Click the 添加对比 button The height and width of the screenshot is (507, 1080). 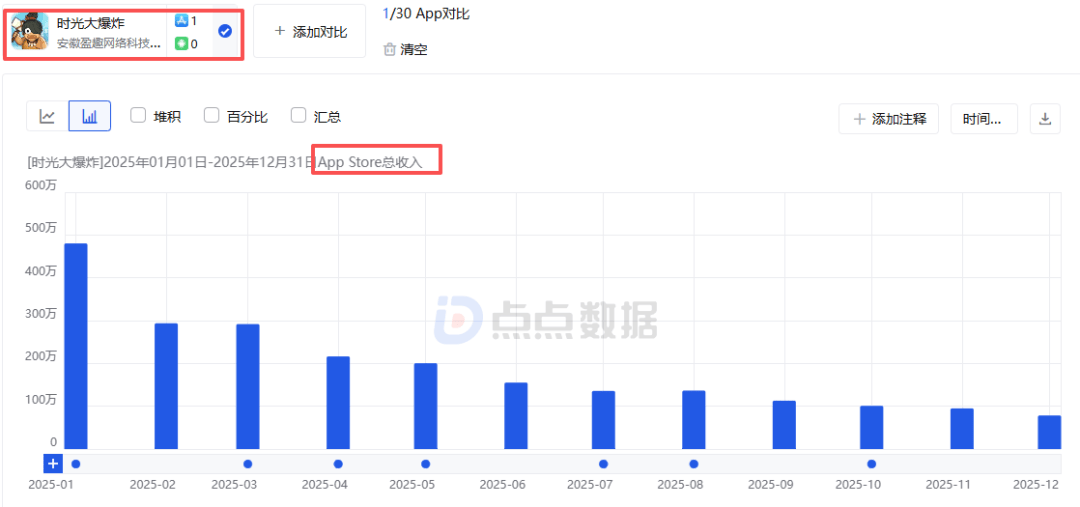coord(309,32)
